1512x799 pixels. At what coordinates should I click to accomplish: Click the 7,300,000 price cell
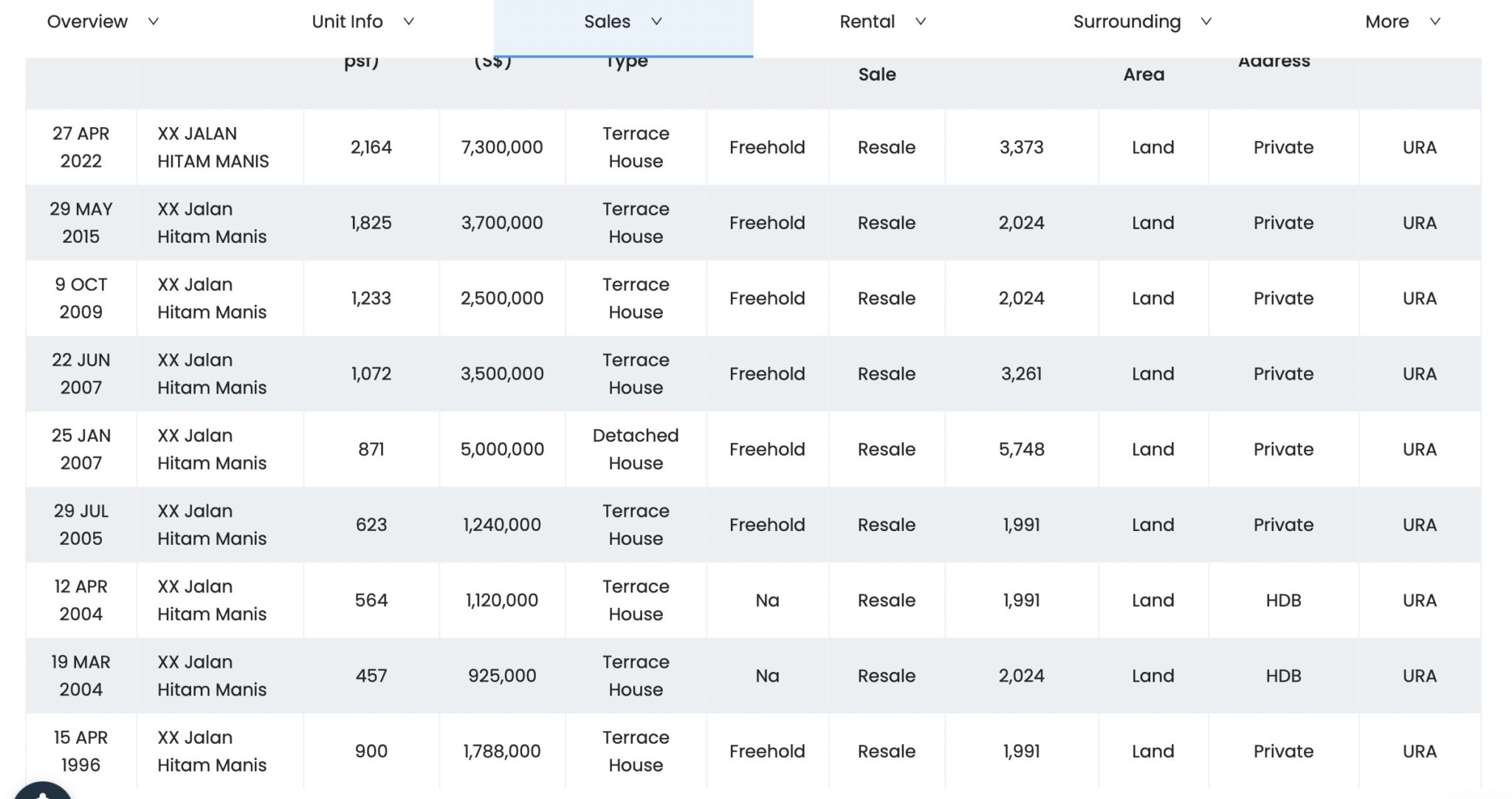point(501,147)
